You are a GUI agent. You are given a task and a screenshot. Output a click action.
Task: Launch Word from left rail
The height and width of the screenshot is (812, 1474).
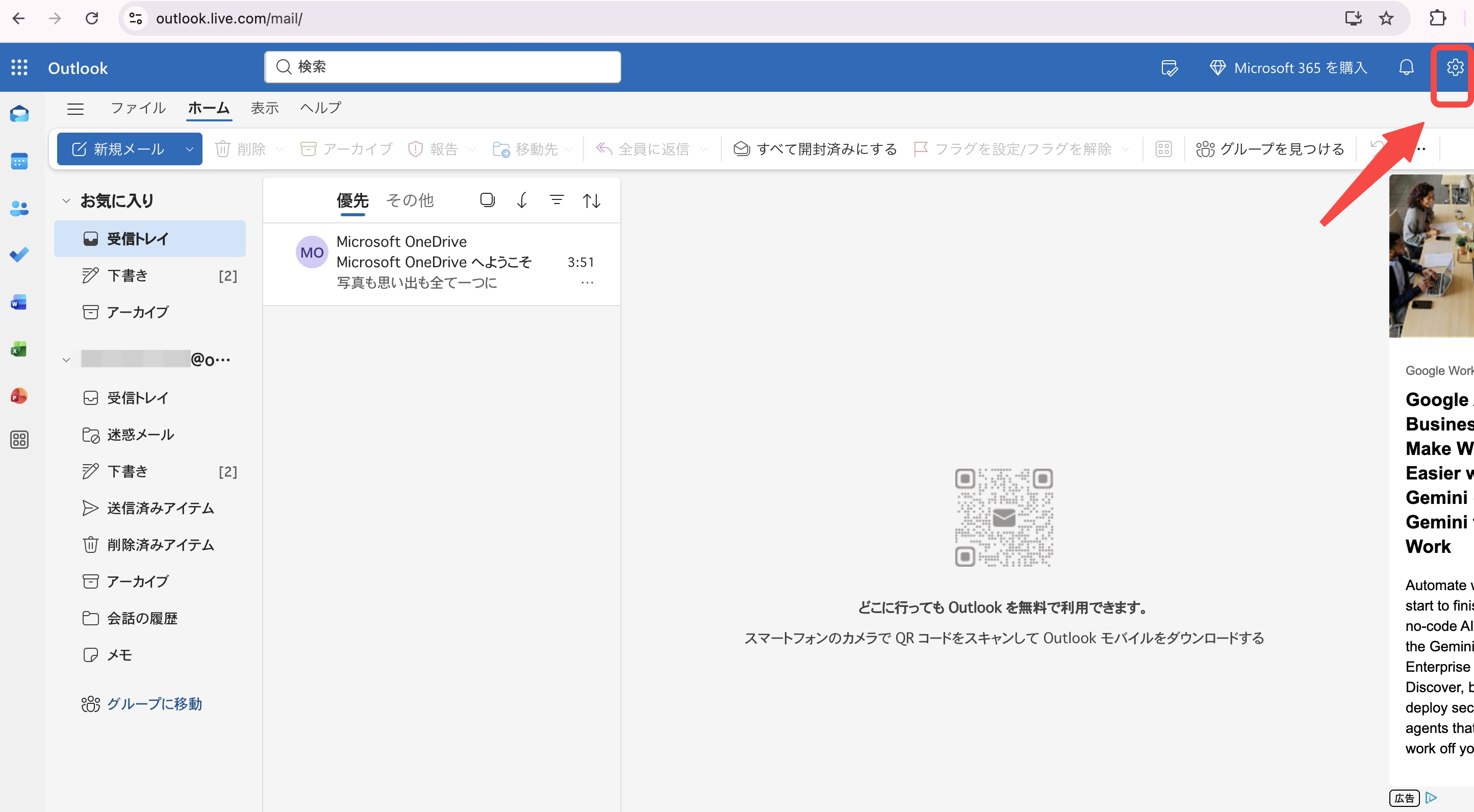pos(19,302)
